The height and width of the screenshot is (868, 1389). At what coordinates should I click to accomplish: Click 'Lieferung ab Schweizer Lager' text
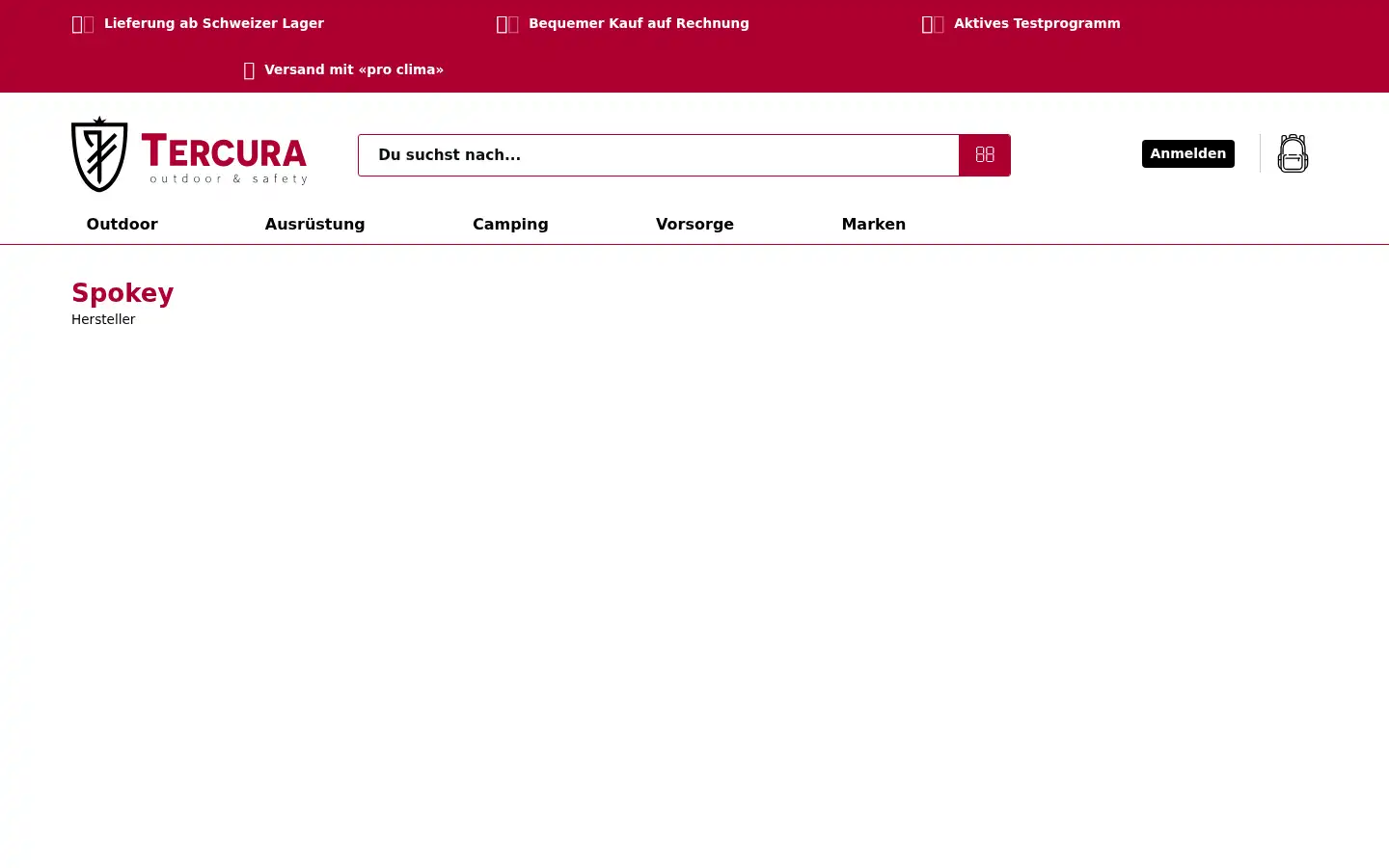point(214,23)
